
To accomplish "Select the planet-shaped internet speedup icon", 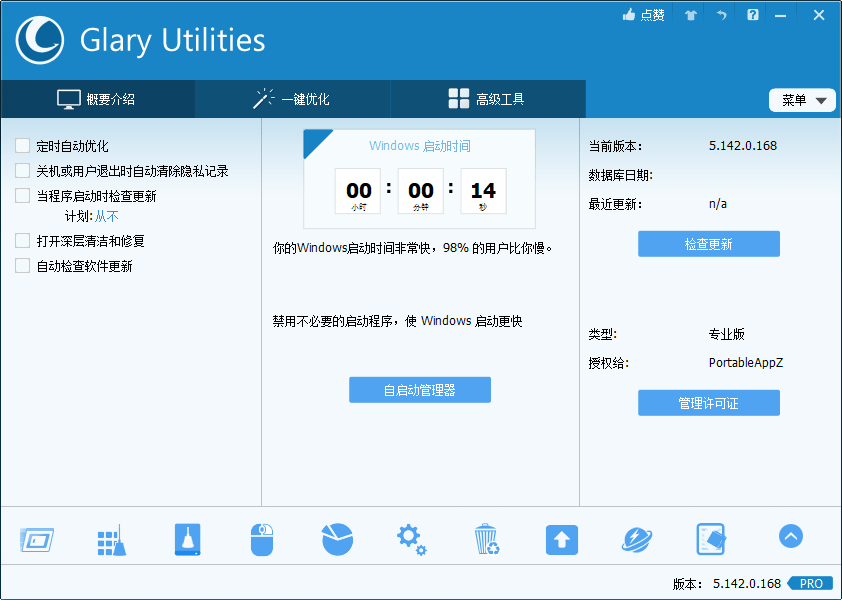I will [x=637, y=539].
